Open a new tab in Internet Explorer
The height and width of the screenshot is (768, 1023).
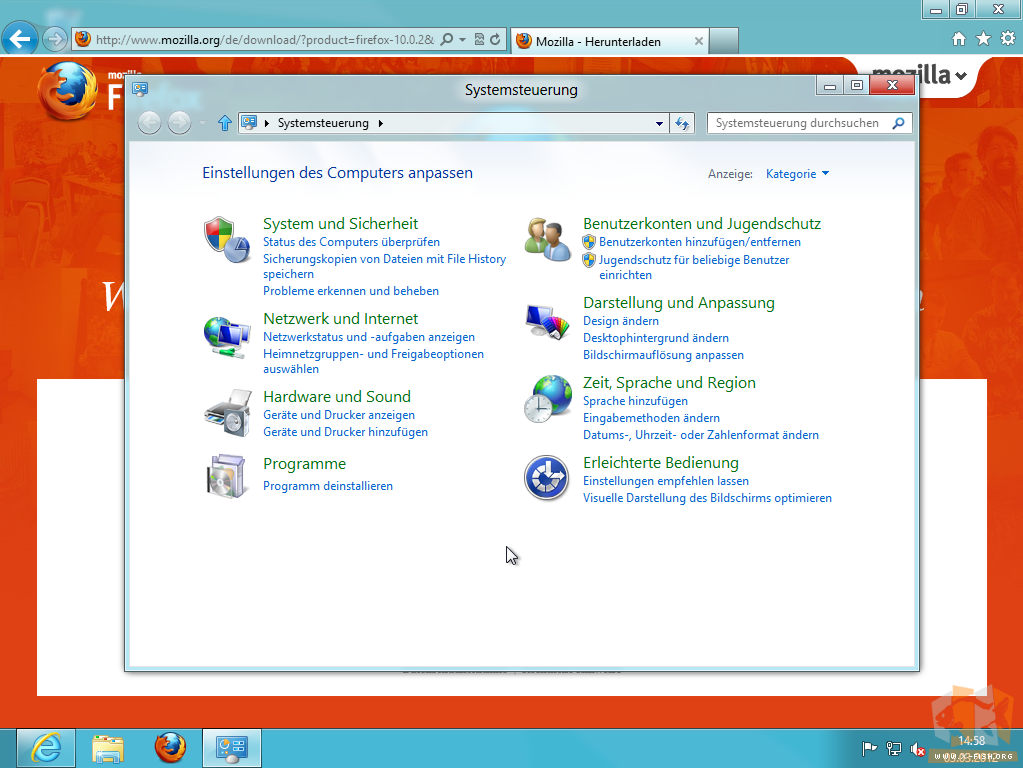(724, 41)
